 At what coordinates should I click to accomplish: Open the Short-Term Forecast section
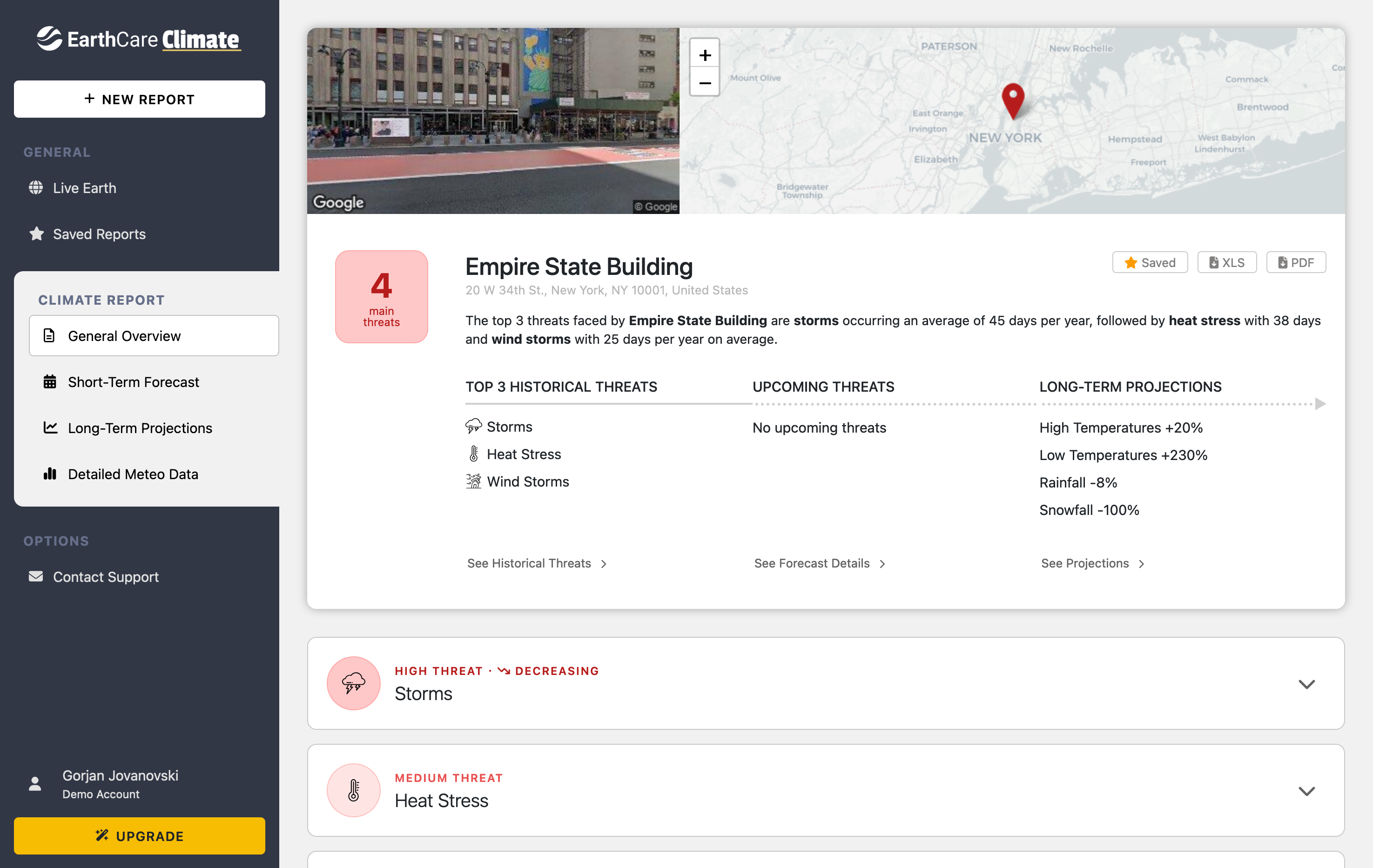point(134,382)
